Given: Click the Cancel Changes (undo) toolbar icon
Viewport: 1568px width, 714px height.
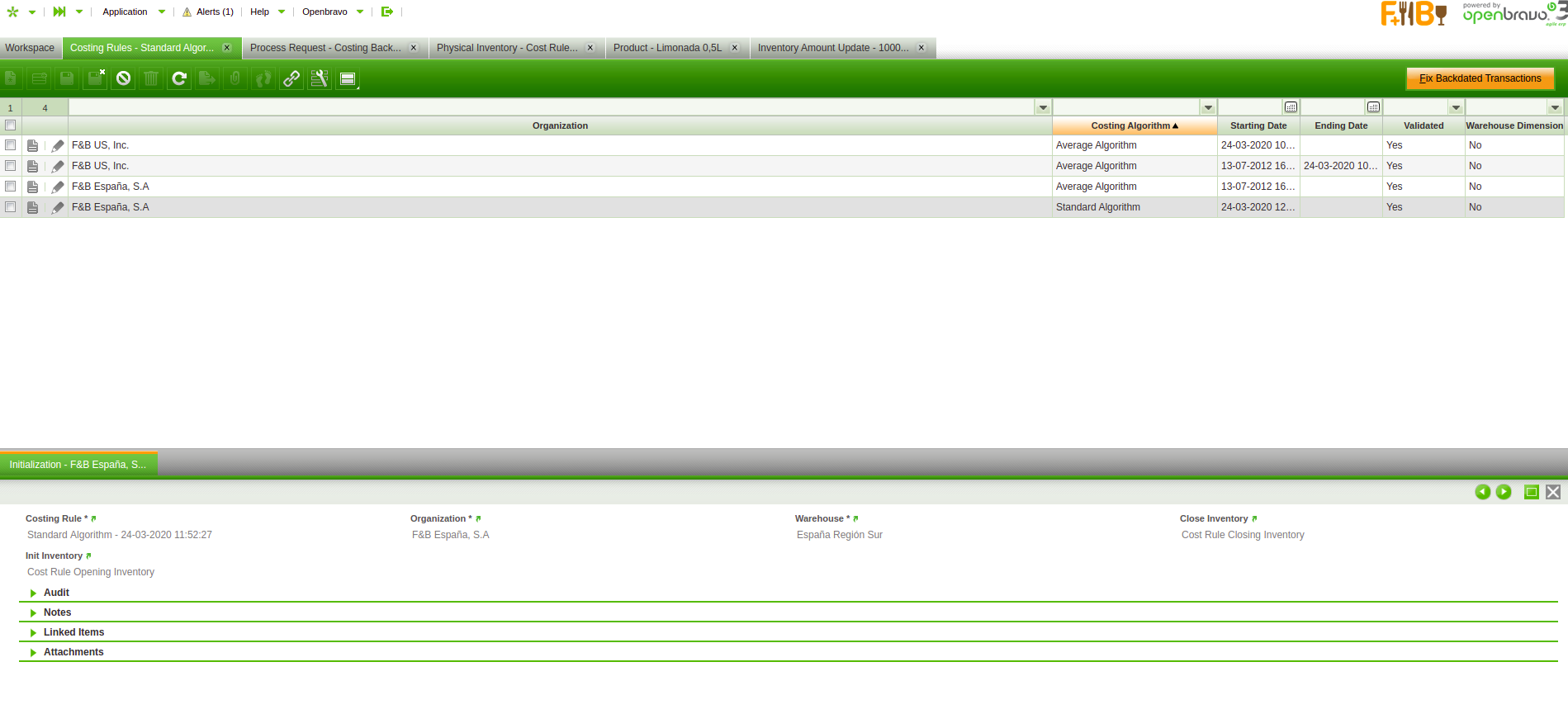Looking at the screenshot, I should pos(123,78).
